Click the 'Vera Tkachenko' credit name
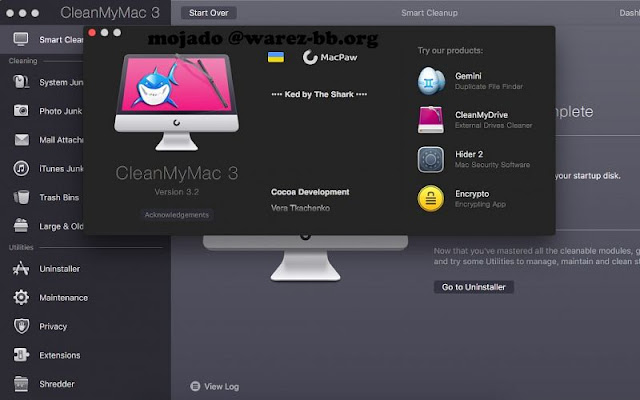The width and height of the screenshot is (640, 400). coord(300,208)
